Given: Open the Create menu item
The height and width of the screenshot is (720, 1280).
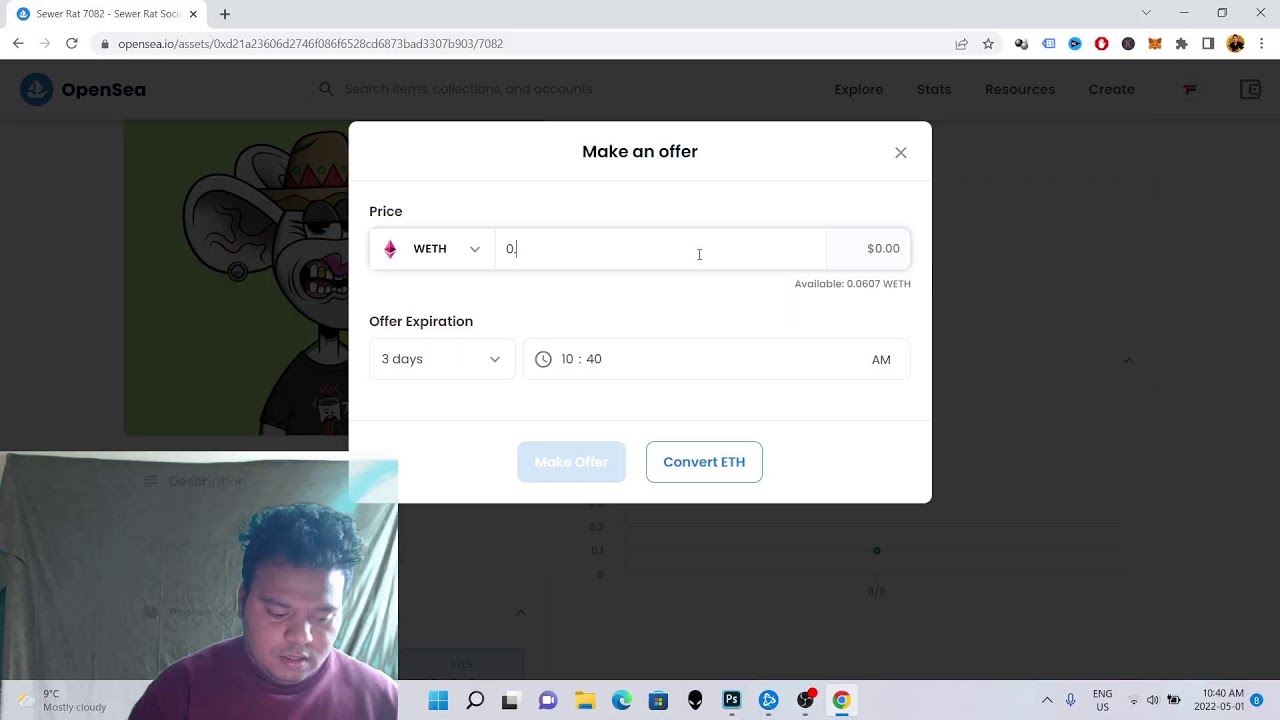Looking at the screenshot, I should coord(1112,89).
